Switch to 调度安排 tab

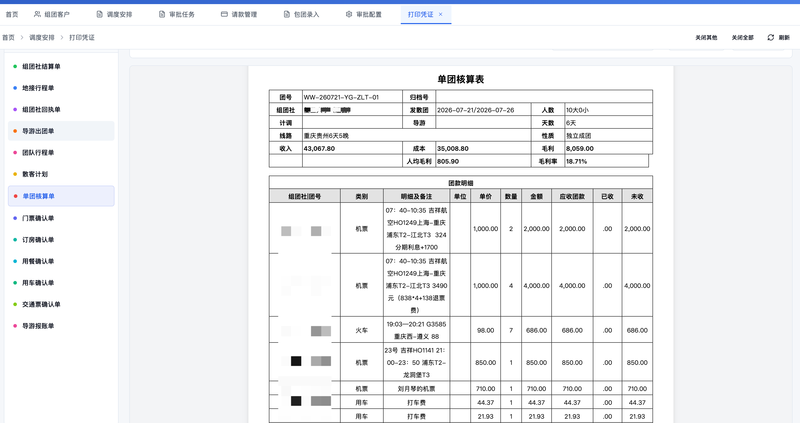[x=114, y=14]
